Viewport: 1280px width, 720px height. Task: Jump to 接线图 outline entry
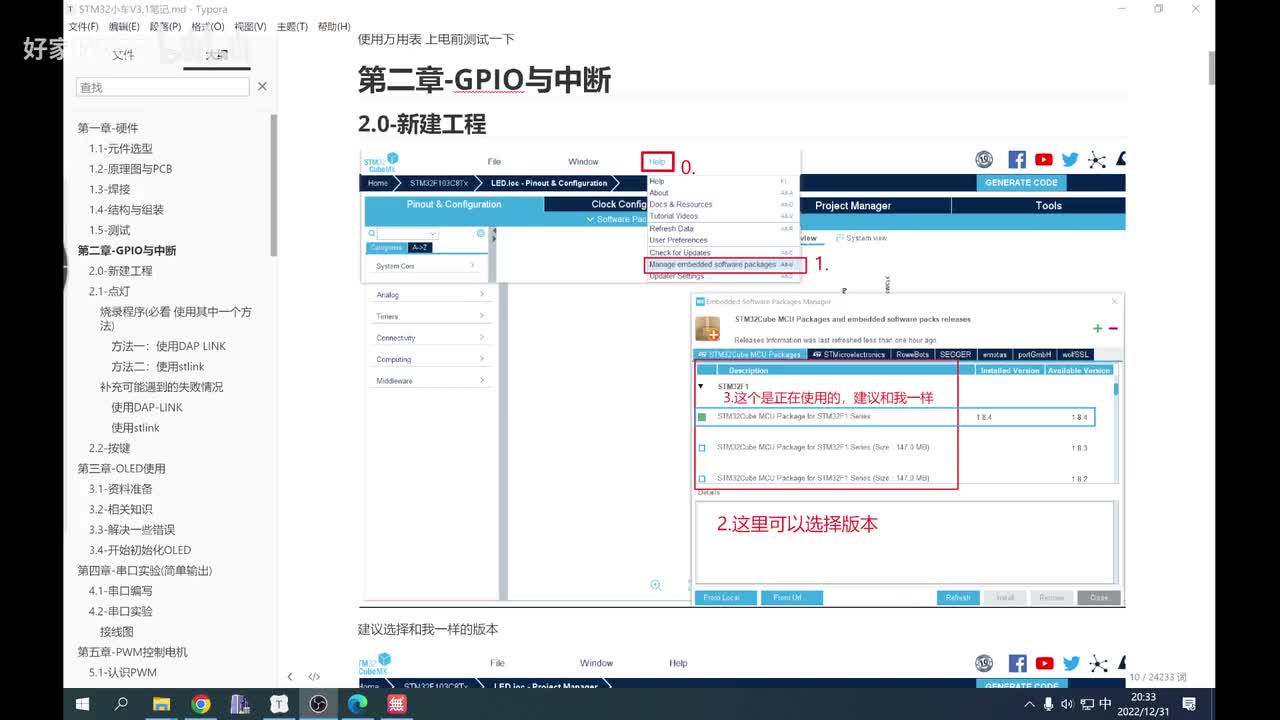(116, 632)
